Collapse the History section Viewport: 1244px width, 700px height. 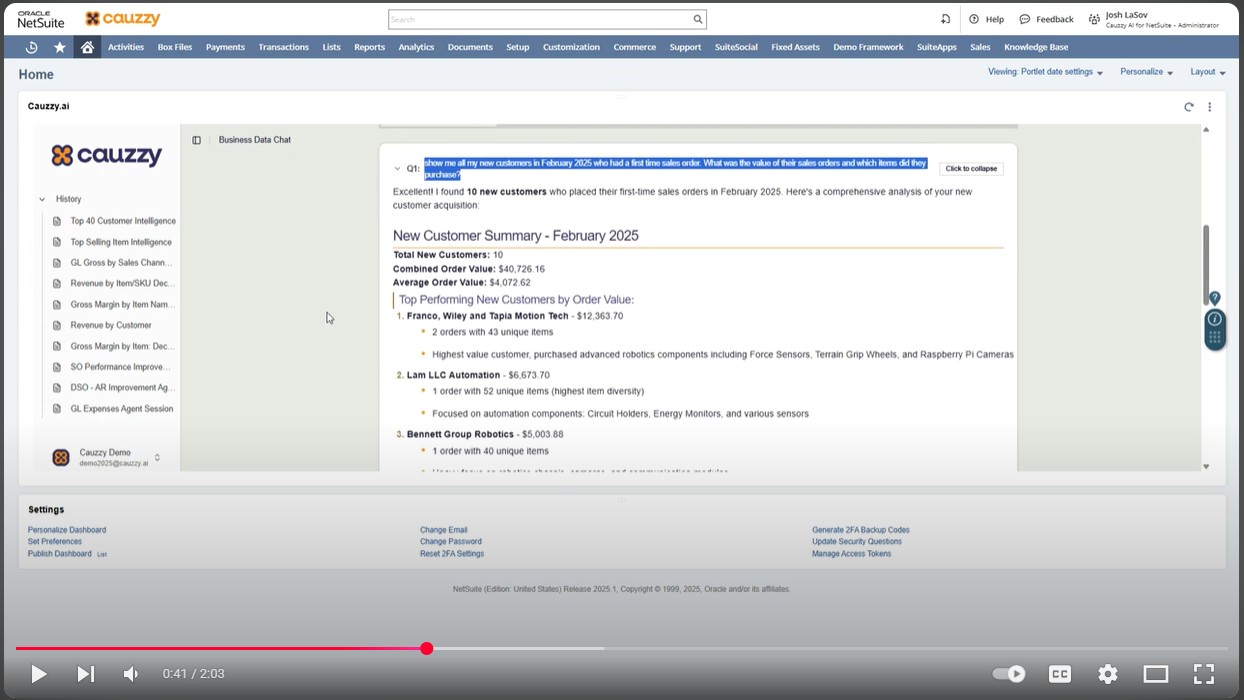[x=42, y=199]
